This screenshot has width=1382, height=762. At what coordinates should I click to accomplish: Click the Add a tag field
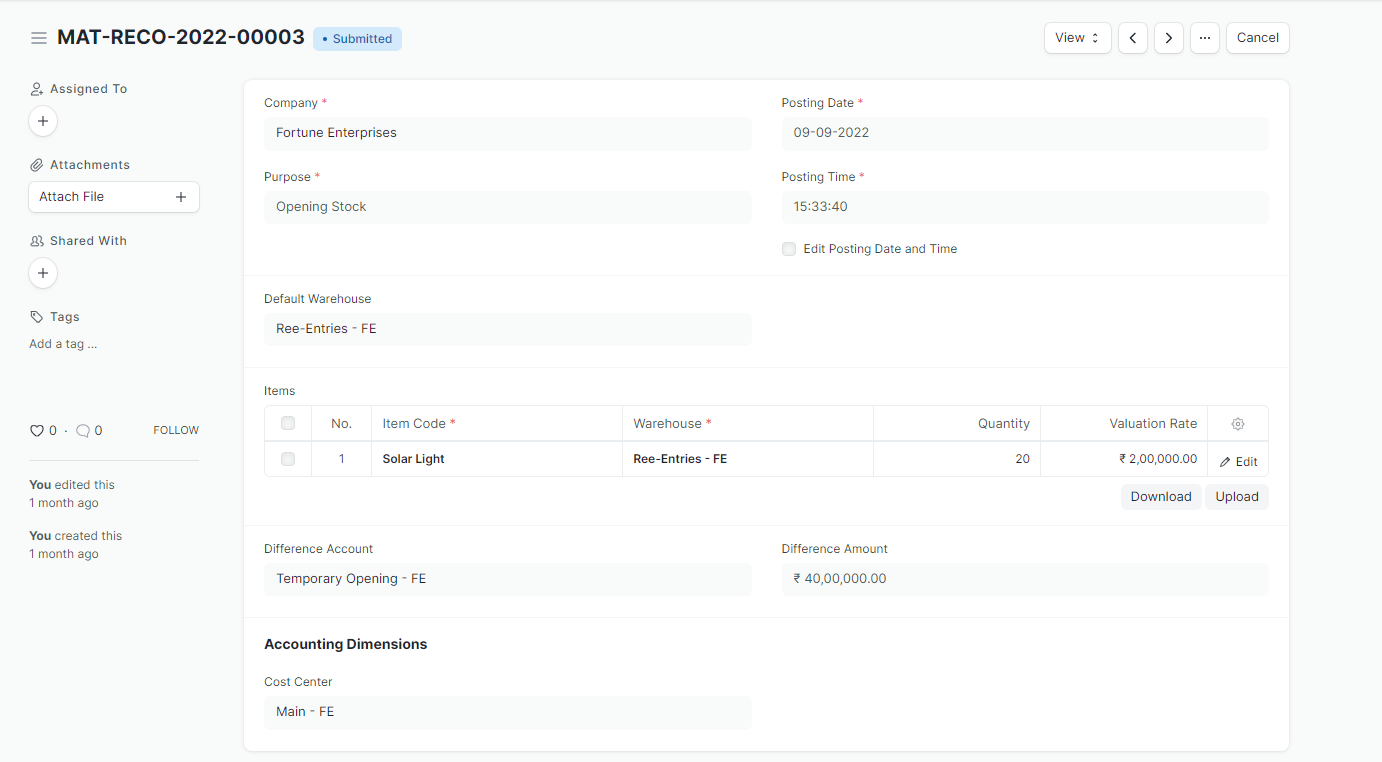(x=63, y=344)
